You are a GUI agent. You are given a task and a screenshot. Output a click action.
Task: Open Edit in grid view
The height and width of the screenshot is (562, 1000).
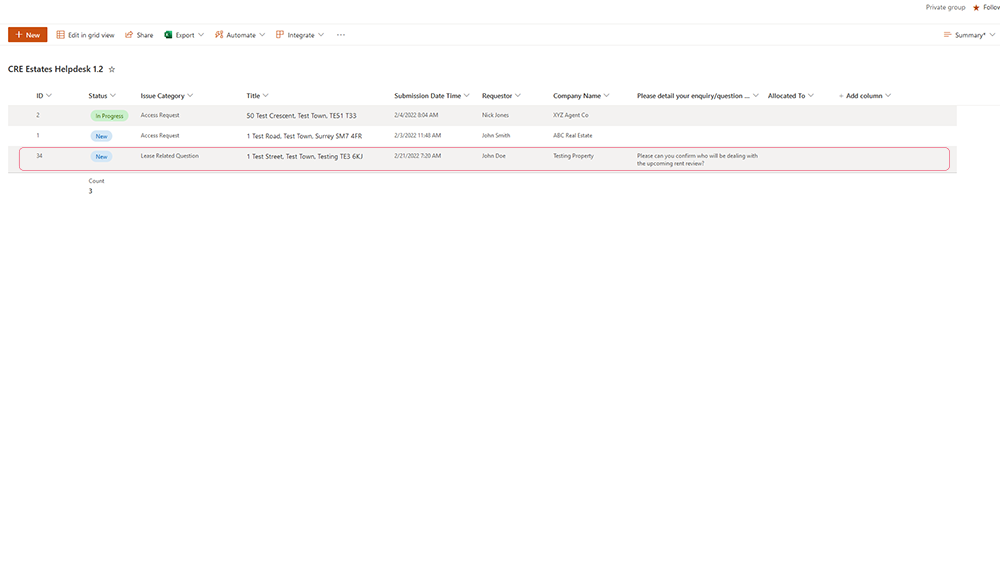coord(85,35)
